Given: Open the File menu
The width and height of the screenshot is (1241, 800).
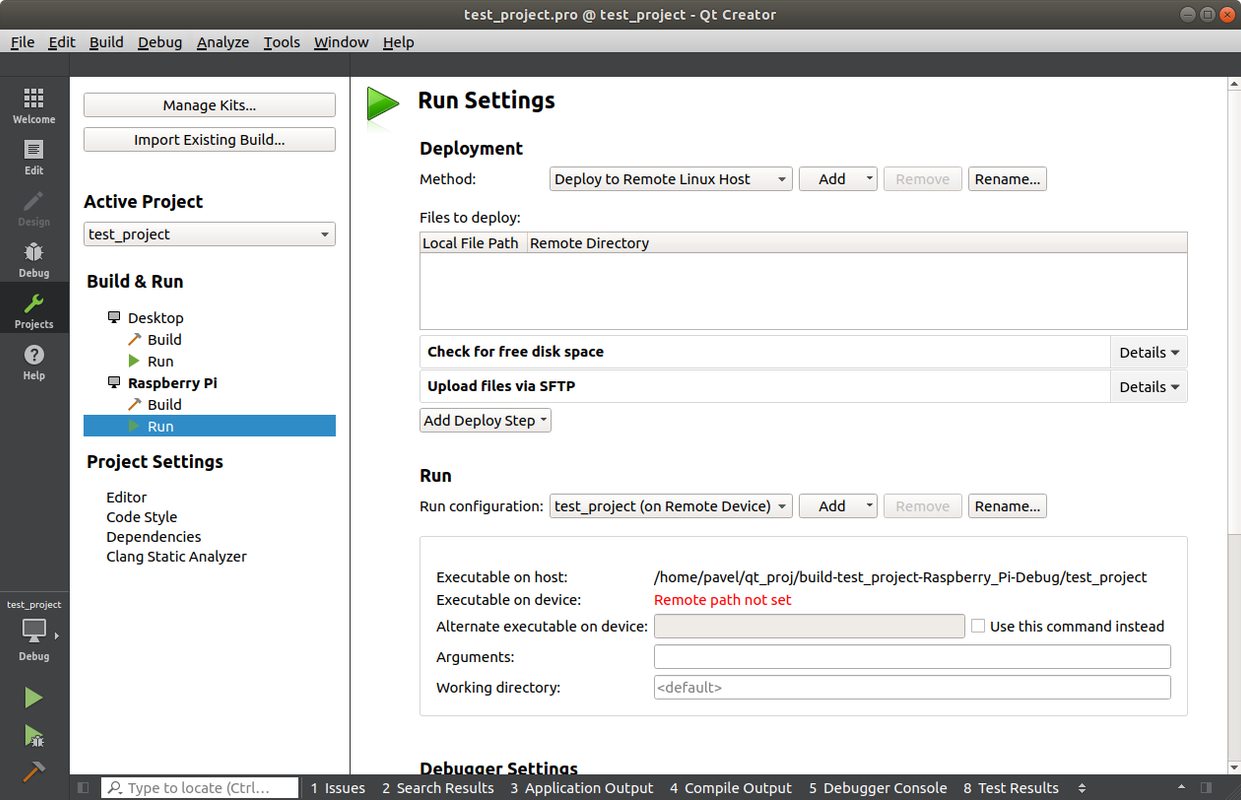Looking at the screenshot, I should 22,42.
